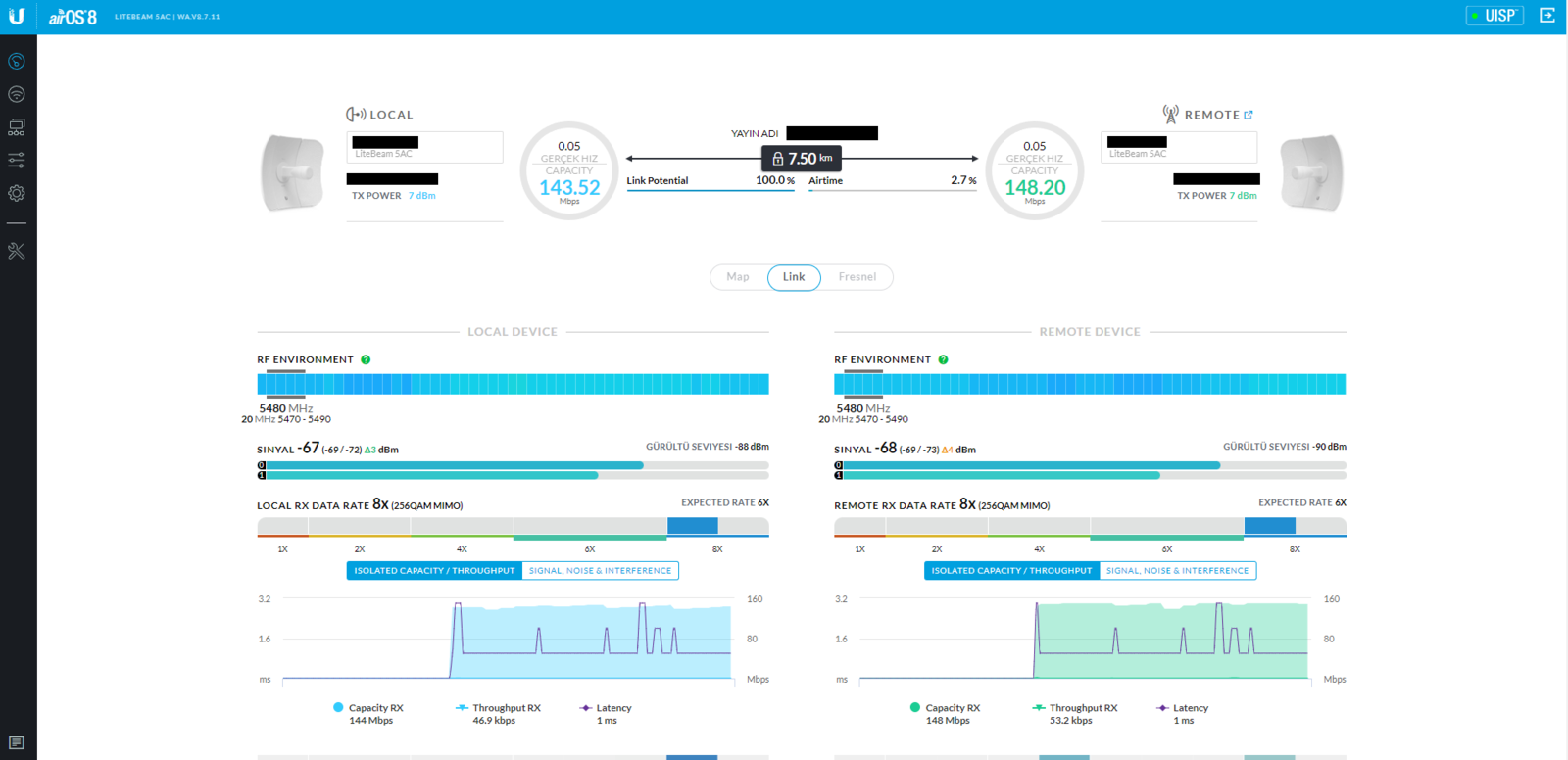The width and height of the screenshot is (1568, 760).
Task: Click the Link Potential 100.0 % value
Action: coord(775,180)
